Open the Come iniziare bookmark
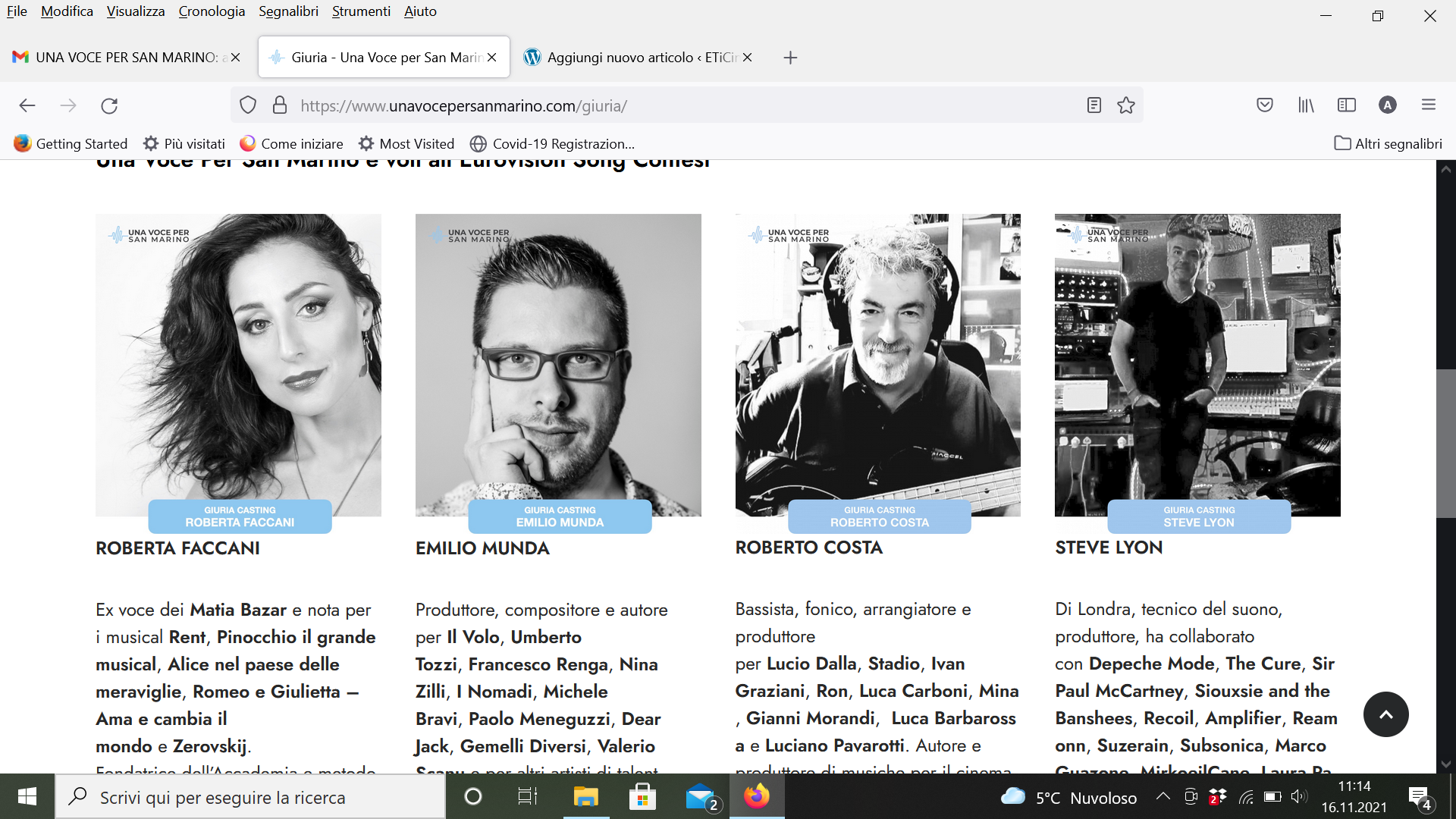Image resolution: width=1456 pixels, height=819 pixels. [x=291, y=143]
